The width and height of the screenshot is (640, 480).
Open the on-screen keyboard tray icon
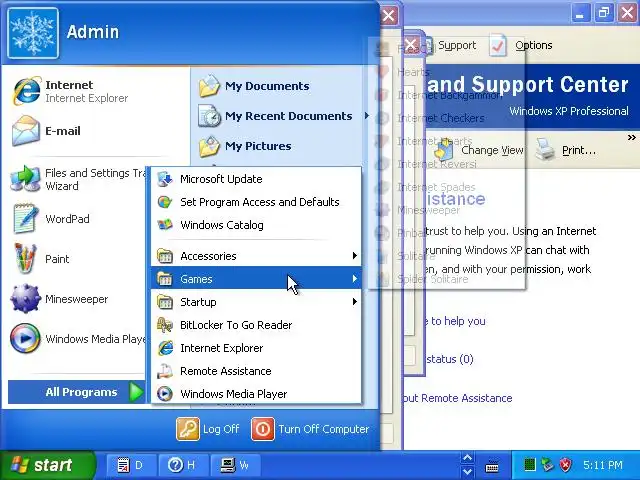point(492,466)
